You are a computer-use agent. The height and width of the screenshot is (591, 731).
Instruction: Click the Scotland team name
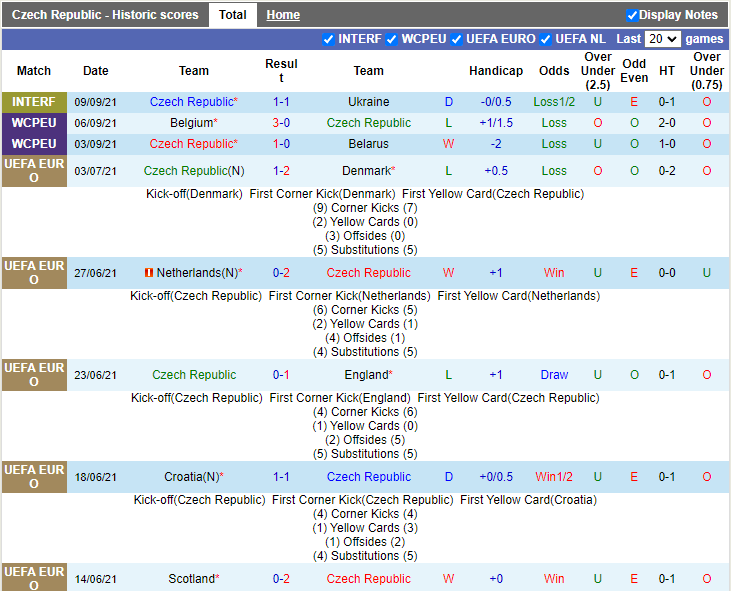click(191, 579)
